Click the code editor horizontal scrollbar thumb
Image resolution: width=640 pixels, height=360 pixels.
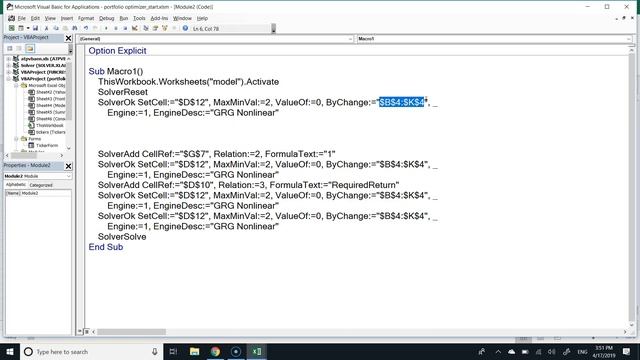pyautogui.click(x=131, y=332)
